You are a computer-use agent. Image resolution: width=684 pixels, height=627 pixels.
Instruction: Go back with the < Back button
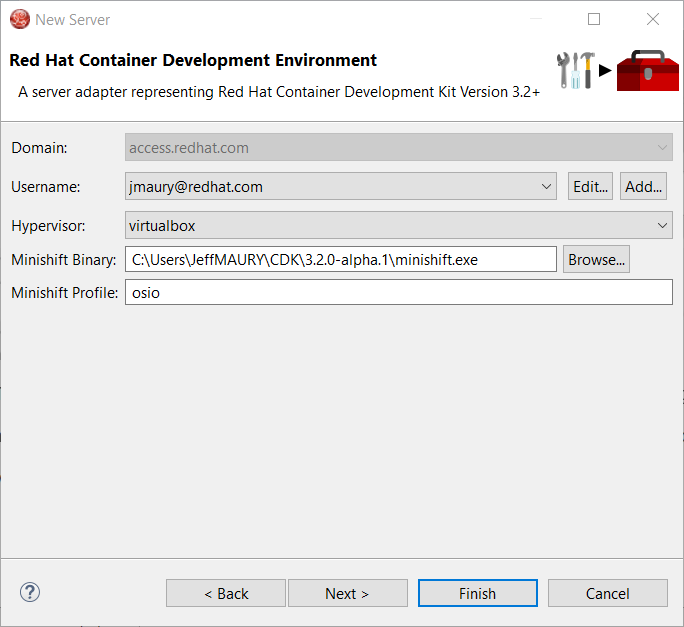[226, 593]
